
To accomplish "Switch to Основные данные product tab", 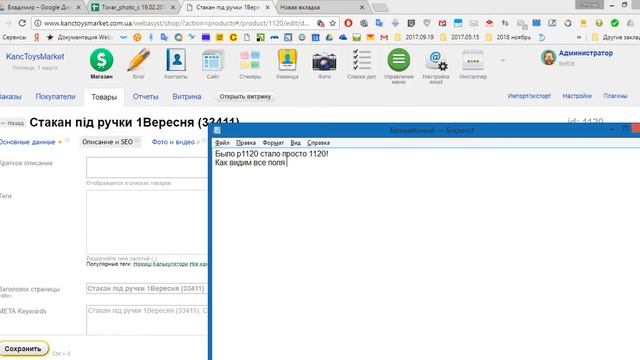I will (27, 142).
